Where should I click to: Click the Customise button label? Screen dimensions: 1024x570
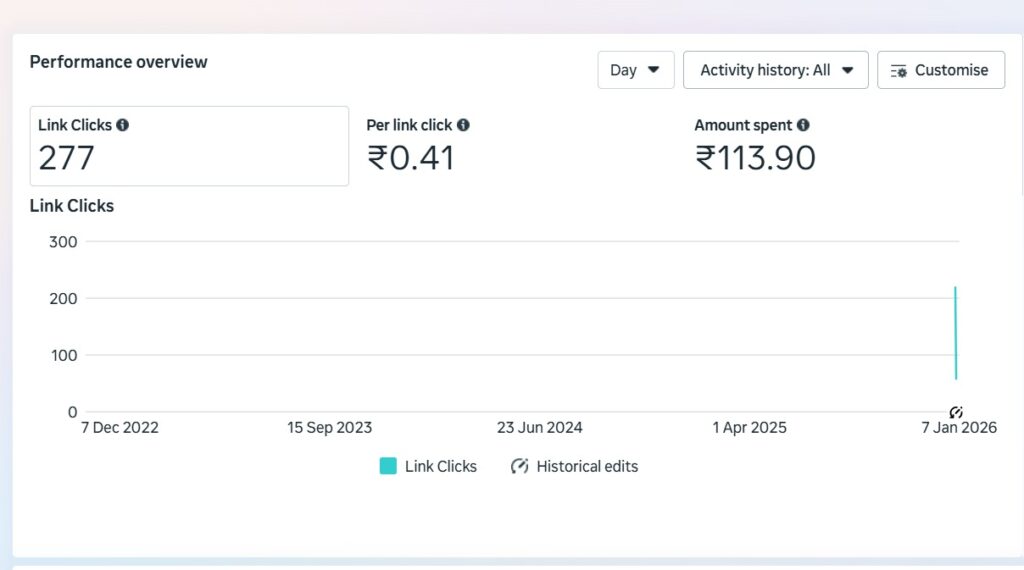point(951,70)
